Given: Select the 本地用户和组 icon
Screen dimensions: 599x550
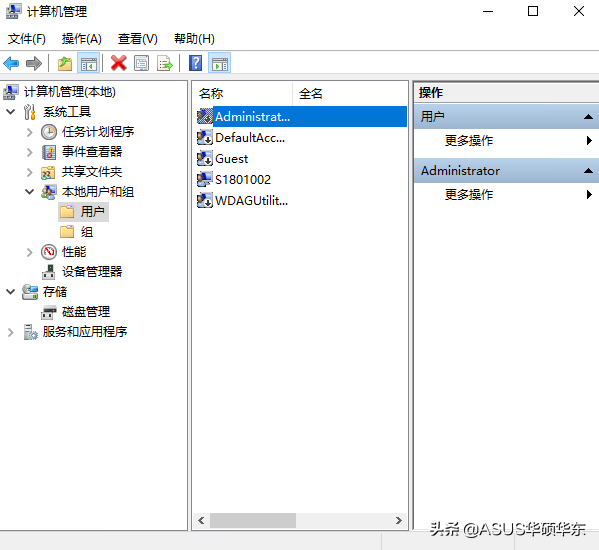Looking at the screenshot, I should tap(49, 192).
